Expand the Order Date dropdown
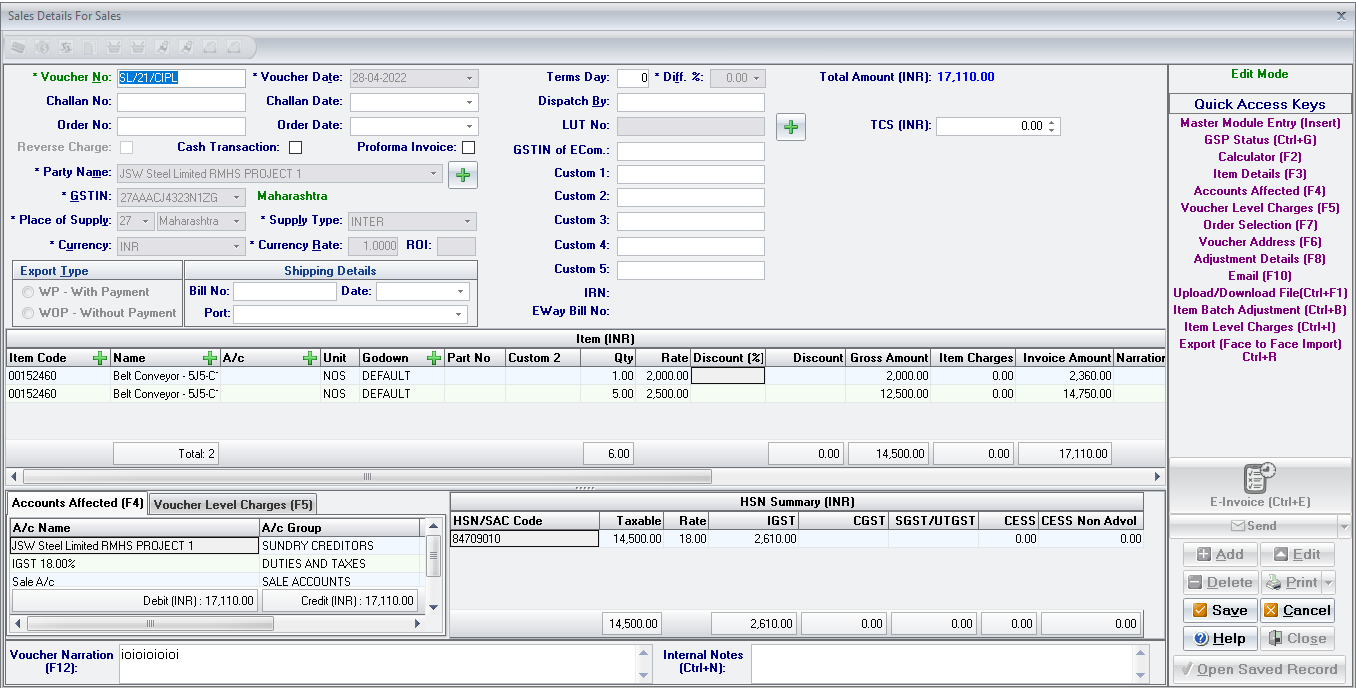 pyautogui.click(x=469, y=127)
